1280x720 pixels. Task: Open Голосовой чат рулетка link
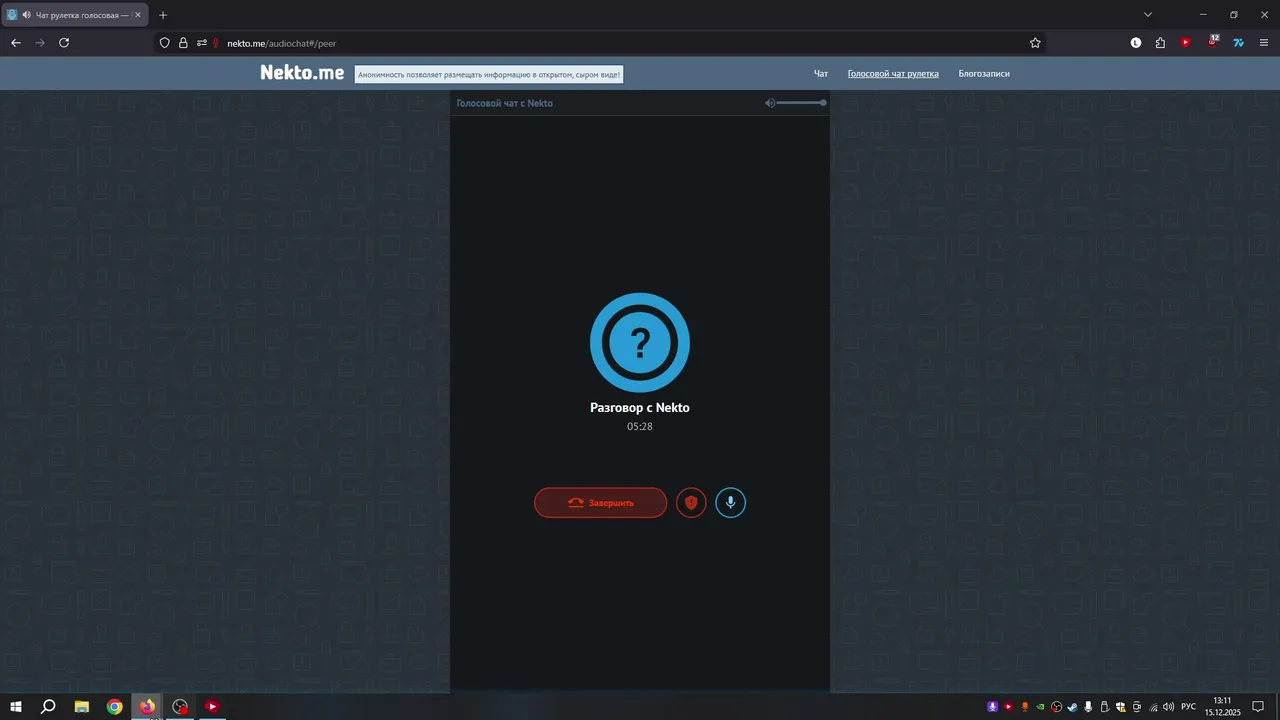893,74
